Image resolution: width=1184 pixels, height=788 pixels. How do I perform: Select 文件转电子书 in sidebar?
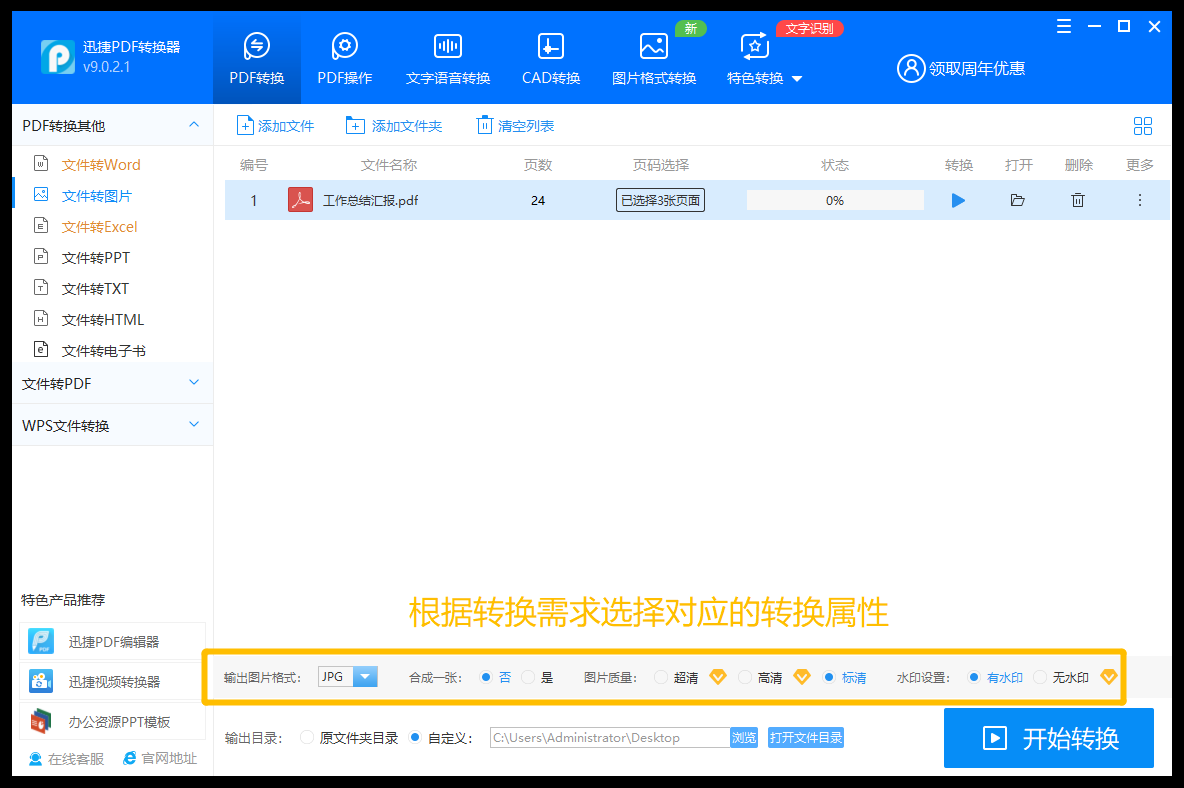pos(103,350)
